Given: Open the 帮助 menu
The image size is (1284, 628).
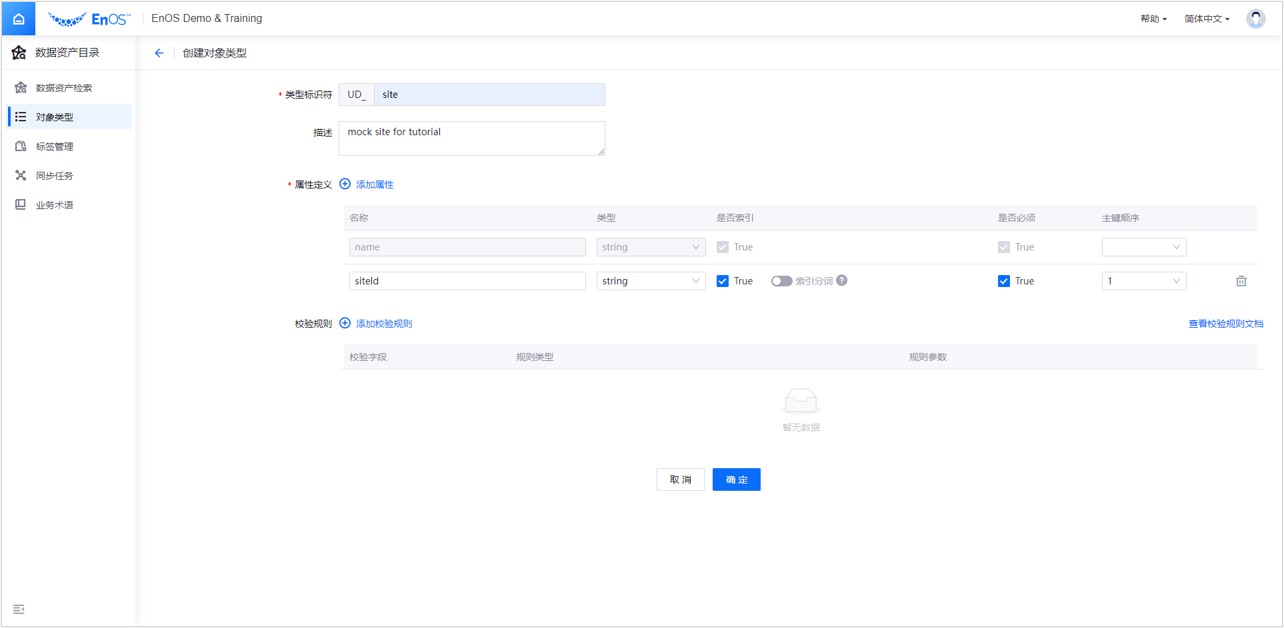Looking at the screenshot, I should tap(1152, 17).
